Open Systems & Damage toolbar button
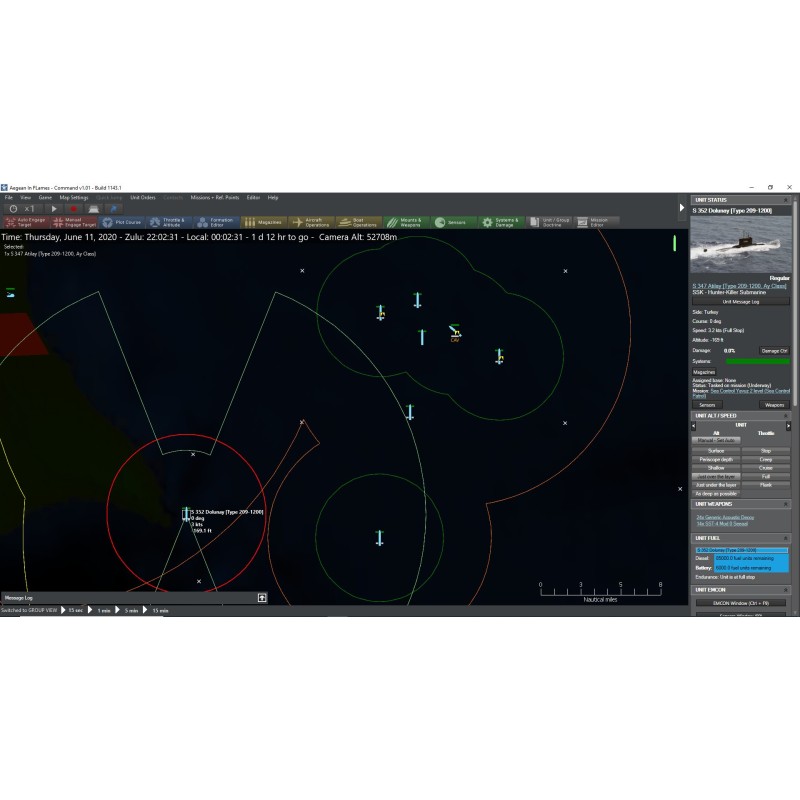Screen dimensions: 800x800 click(501, 222)
